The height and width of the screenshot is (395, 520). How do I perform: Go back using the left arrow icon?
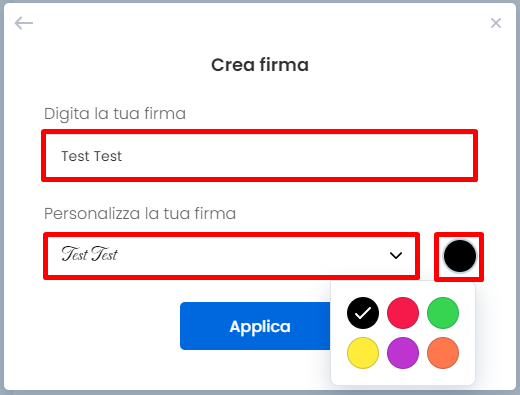coord(24,23)
